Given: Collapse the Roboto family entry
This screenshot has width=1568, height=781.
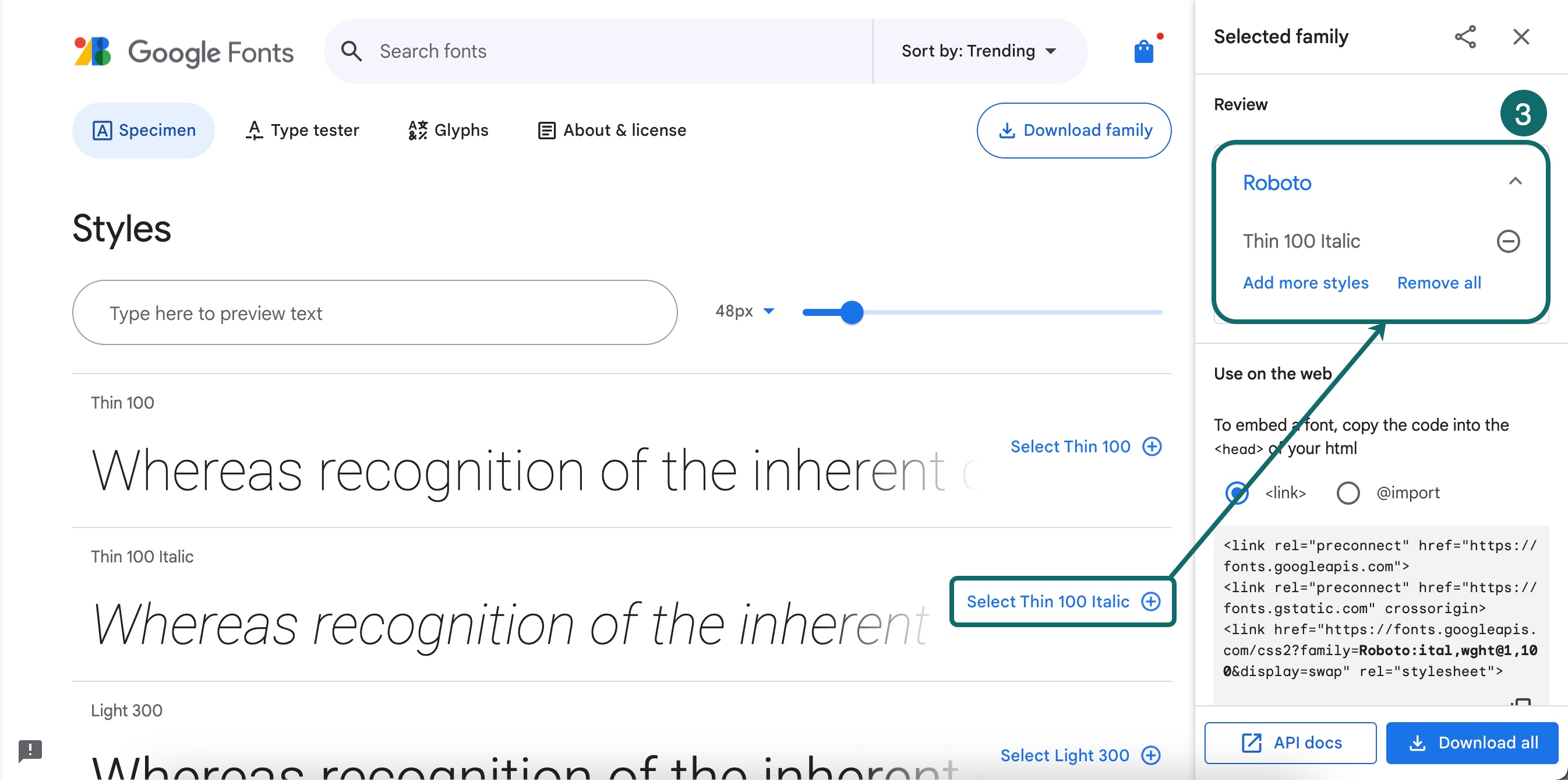Looking at the screenshot, I should [1515, 181].
